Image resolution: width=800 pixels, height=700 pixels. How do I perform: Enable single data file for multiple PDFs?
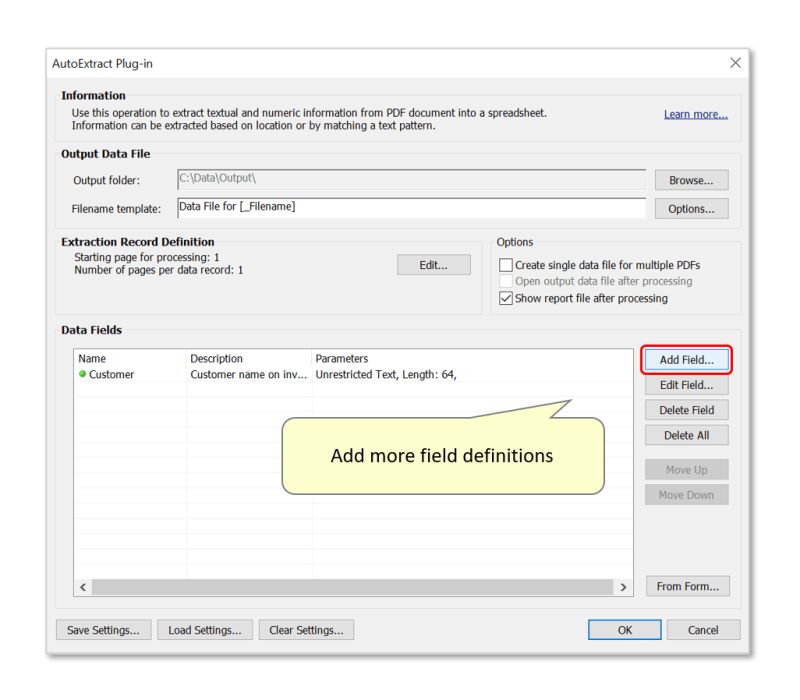pos(509,264)
